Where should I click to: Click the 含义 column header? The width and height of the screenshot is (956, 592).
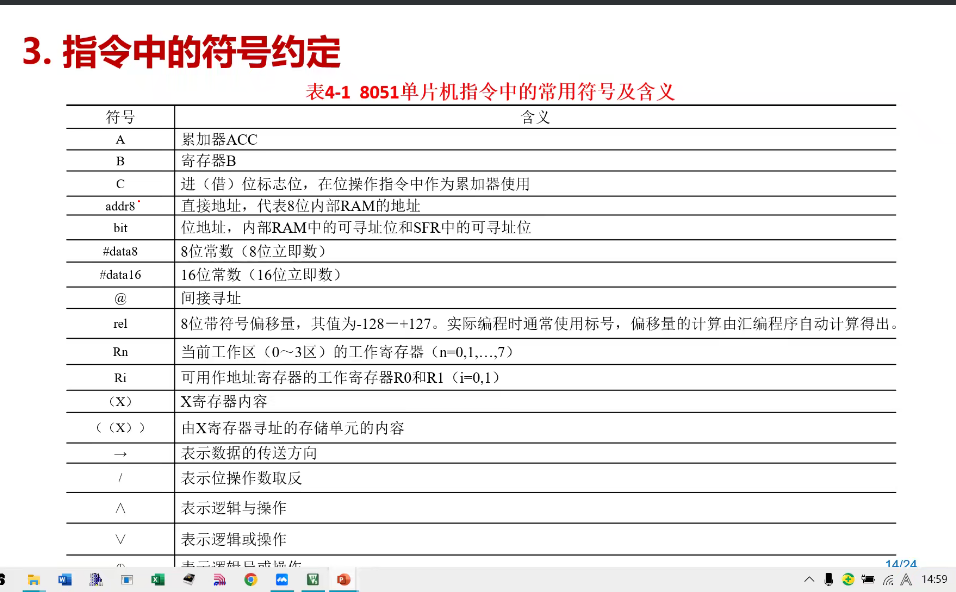pos(535,117)
